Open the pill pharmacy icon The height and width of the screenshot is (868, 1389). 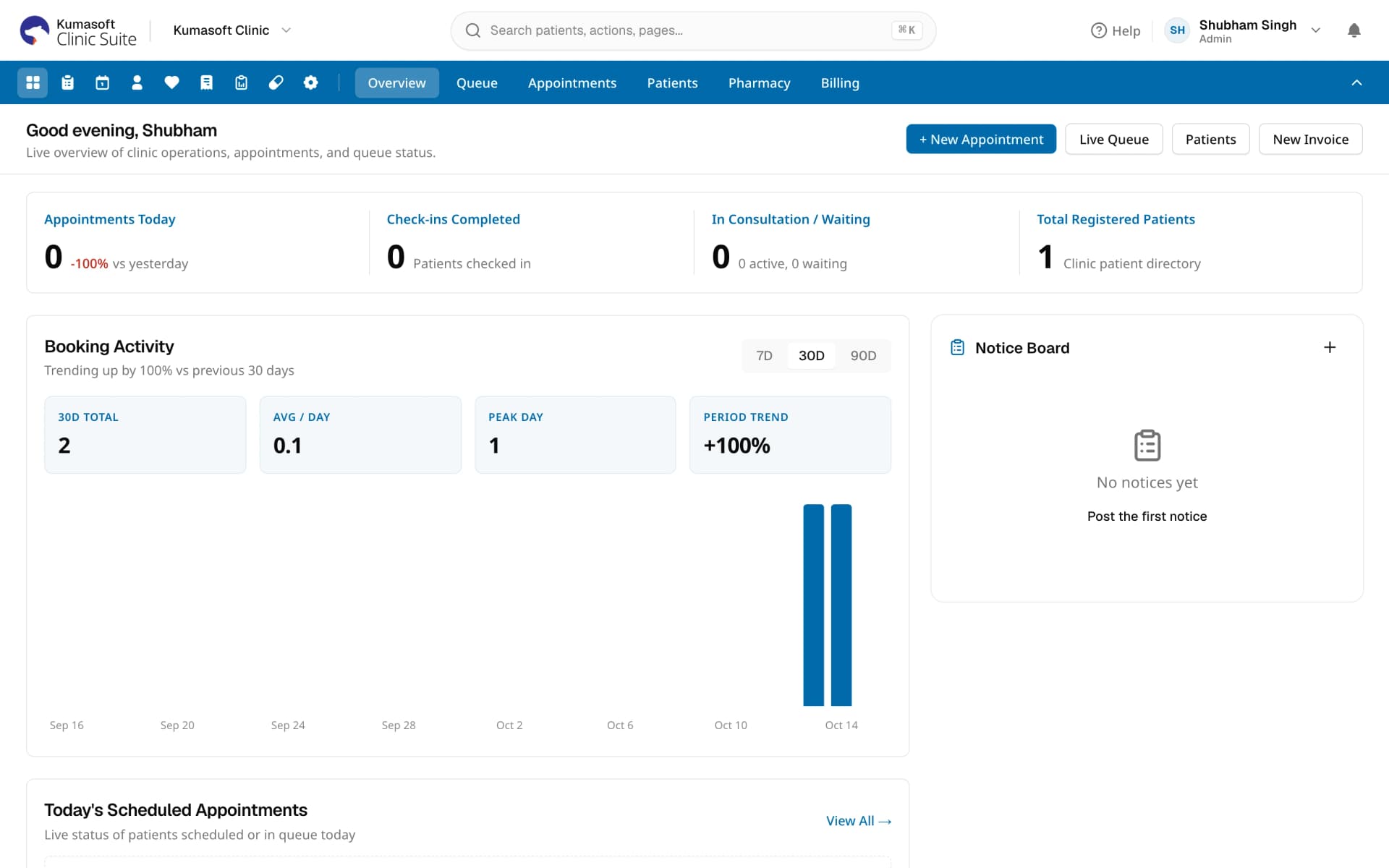tap(276, 82)
